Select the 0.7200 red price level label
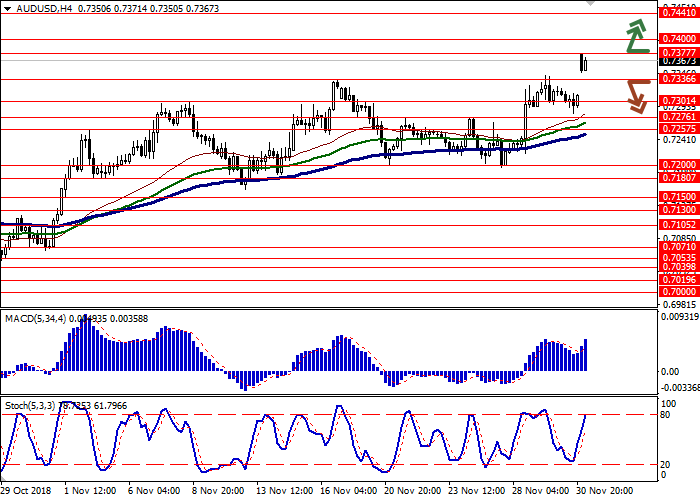Screen dimensions: 700x500 pyautogui.click(x=678, y=165)
